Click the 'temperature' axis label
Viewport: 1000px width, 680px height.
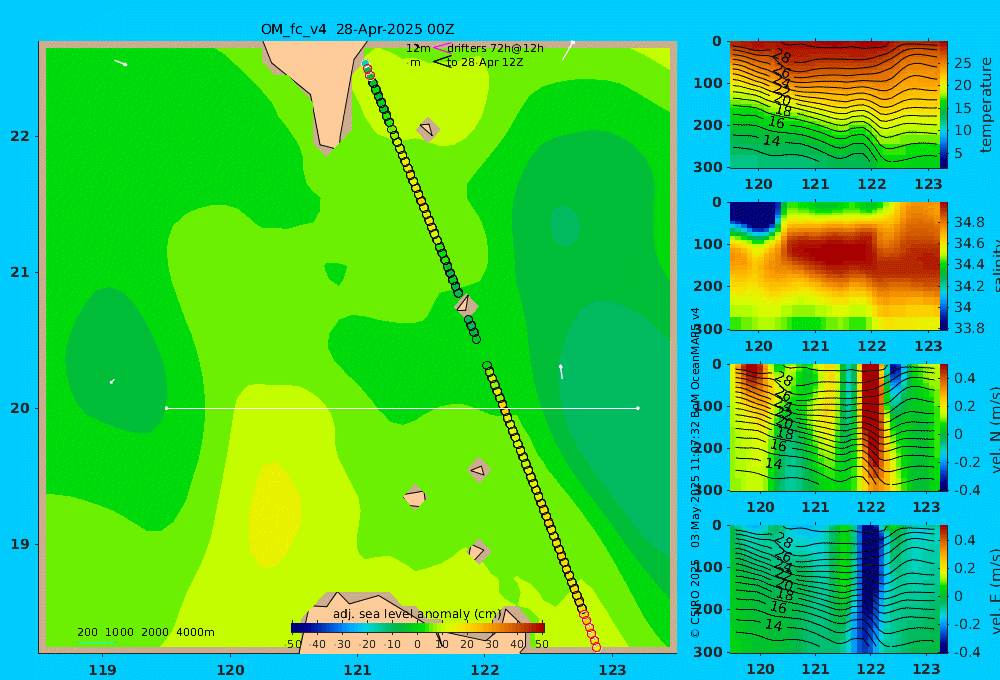(x=987, y=105)
